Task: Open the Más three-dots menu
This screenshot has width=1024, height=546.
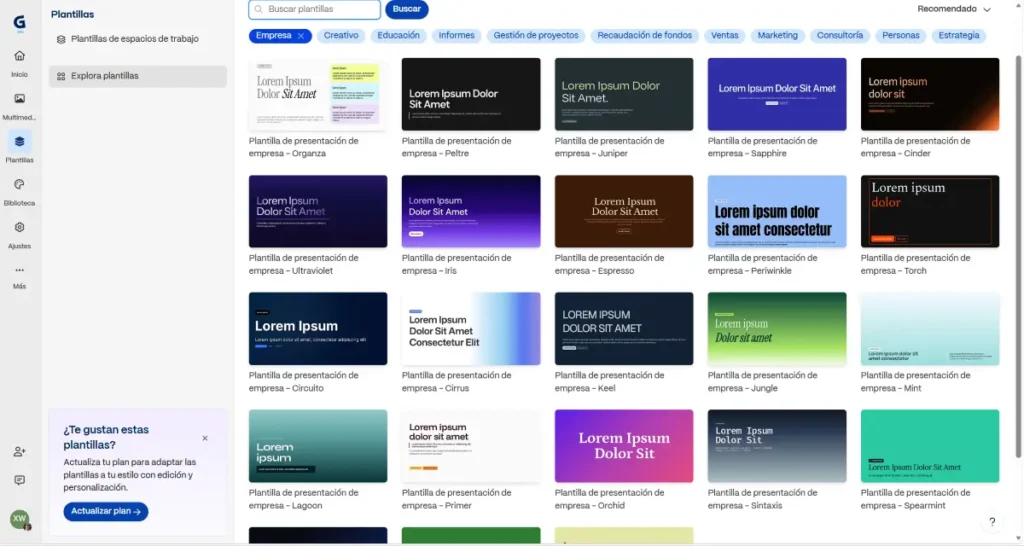Action: [20, 270]
